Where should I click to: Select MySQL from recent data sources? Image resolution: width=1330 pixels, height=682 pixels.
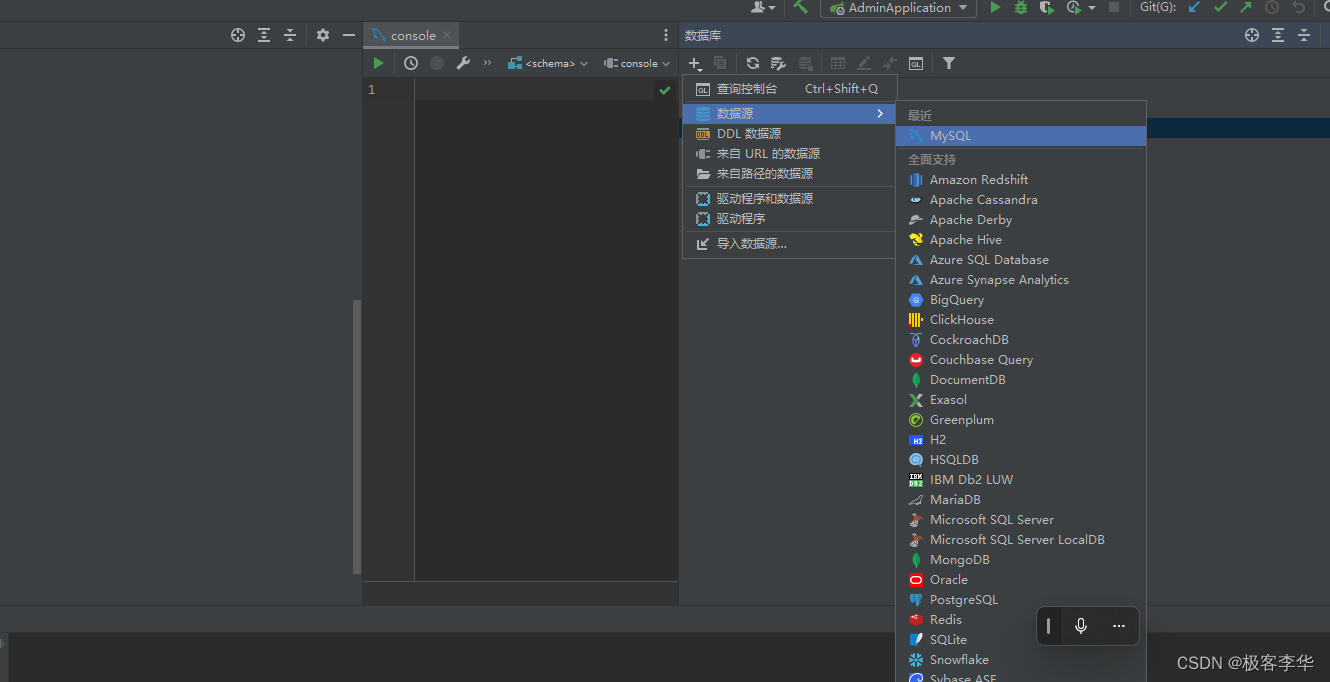point(1021,136)
